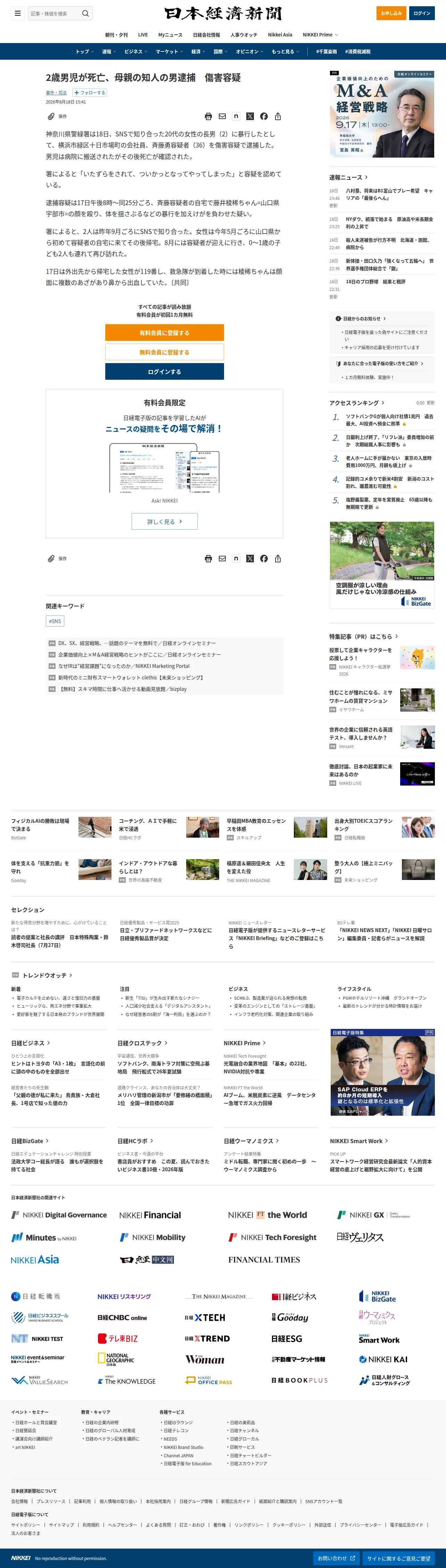
Task: Share on X using bottom icon
Action: [250, 558]
